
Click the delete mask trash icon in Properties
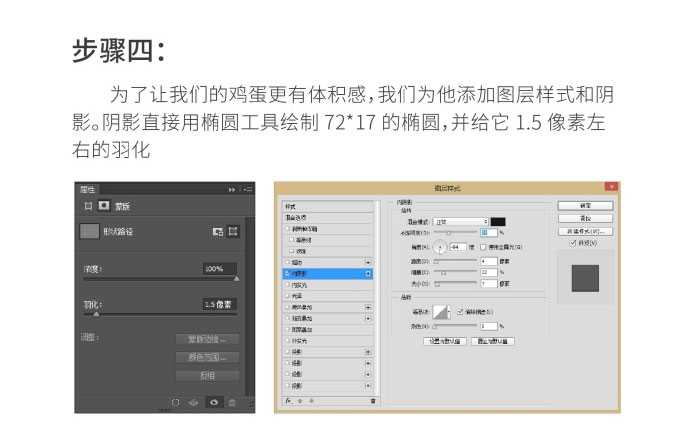tap(232, 402)
